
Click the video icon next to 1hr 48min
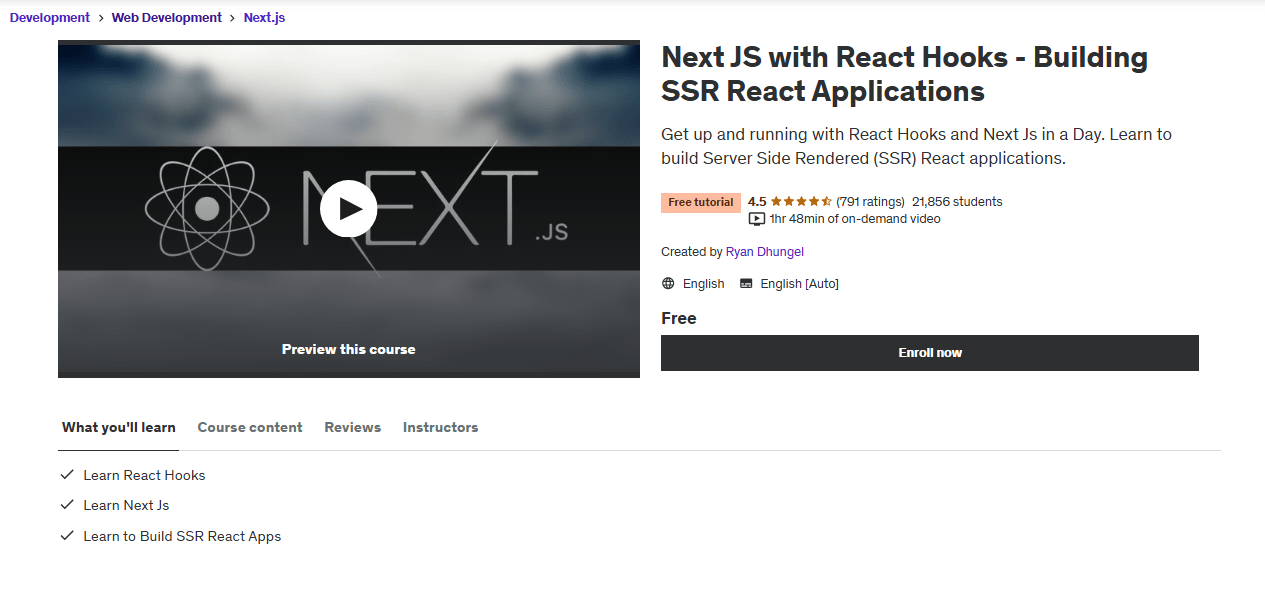click(757, 219)
